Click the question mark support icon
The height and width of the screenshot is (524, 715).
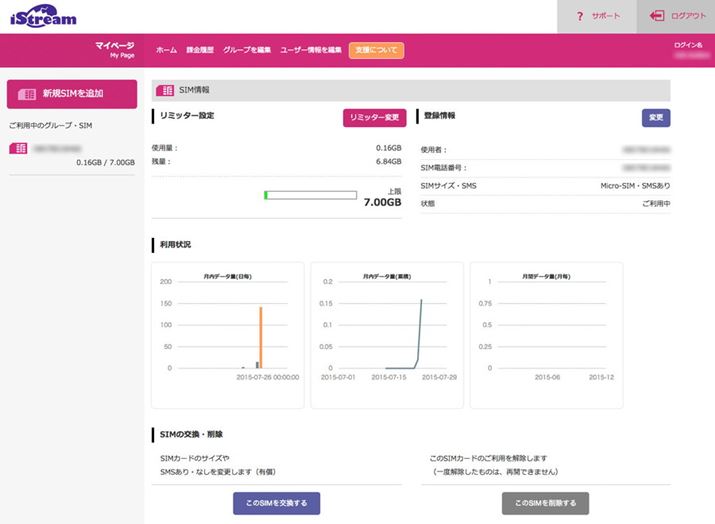pyautogui.click(x=580, y=16)
